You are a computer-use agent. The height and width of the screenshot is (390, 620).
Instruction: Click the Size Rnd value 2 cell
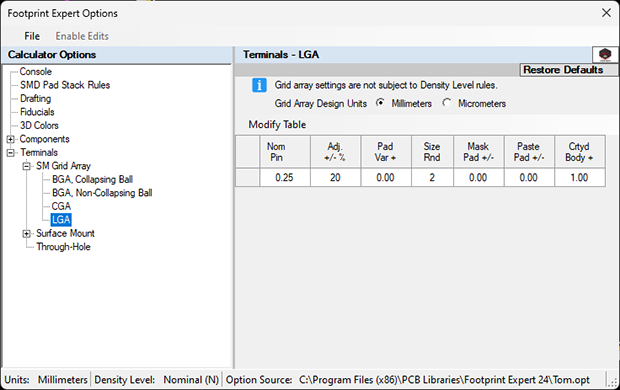(432, 178)
